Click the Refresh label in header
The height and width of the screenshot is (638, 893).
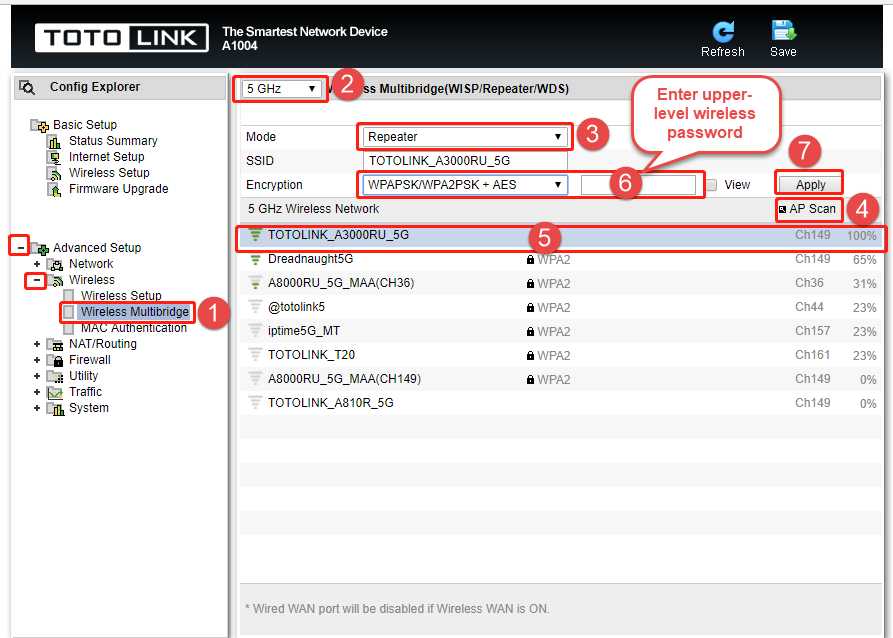723,52
